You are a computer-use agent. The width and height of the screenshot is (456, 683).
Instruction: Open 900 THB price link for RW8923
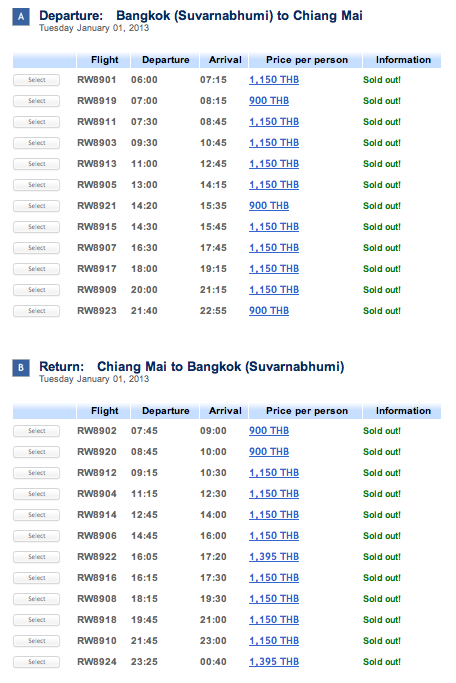(269, 311)
